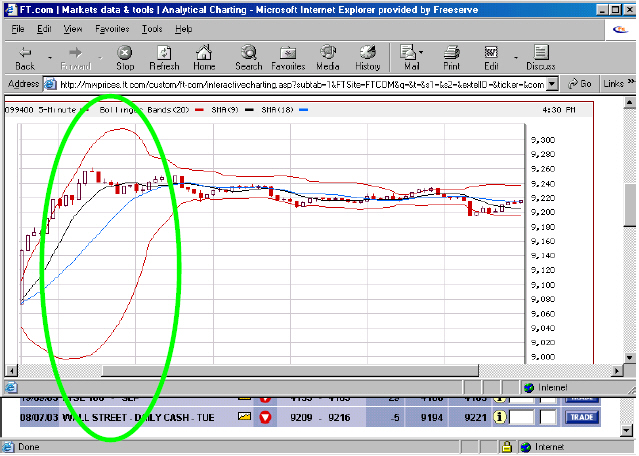
Task: Click red Bollinger Bands legend swatch
Action: (199, 110)
